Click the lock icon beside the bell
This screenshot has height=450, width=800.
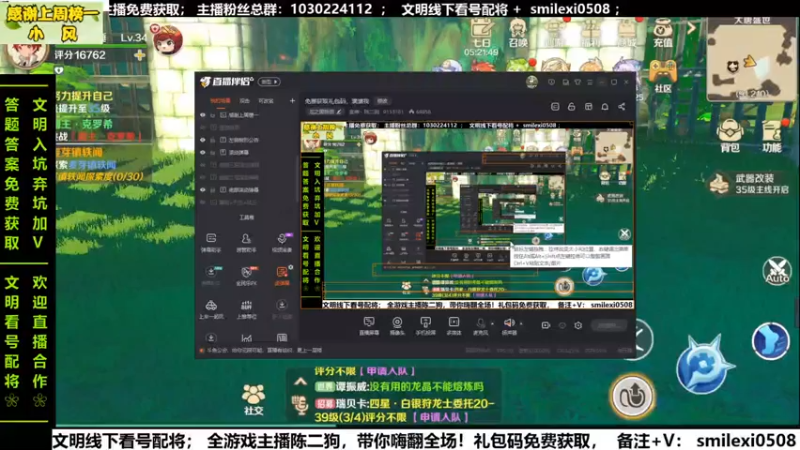[x=571, y=107]
